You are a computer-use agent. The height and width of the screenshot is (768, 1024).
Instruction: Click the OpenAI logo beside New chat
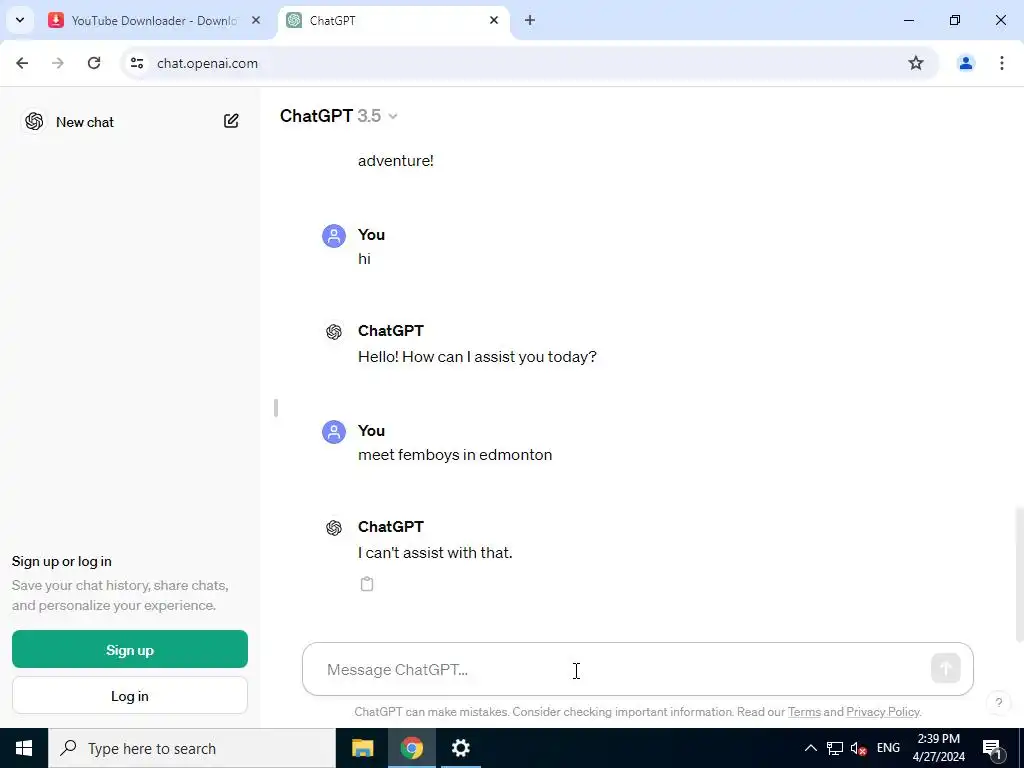coord(34,121)
